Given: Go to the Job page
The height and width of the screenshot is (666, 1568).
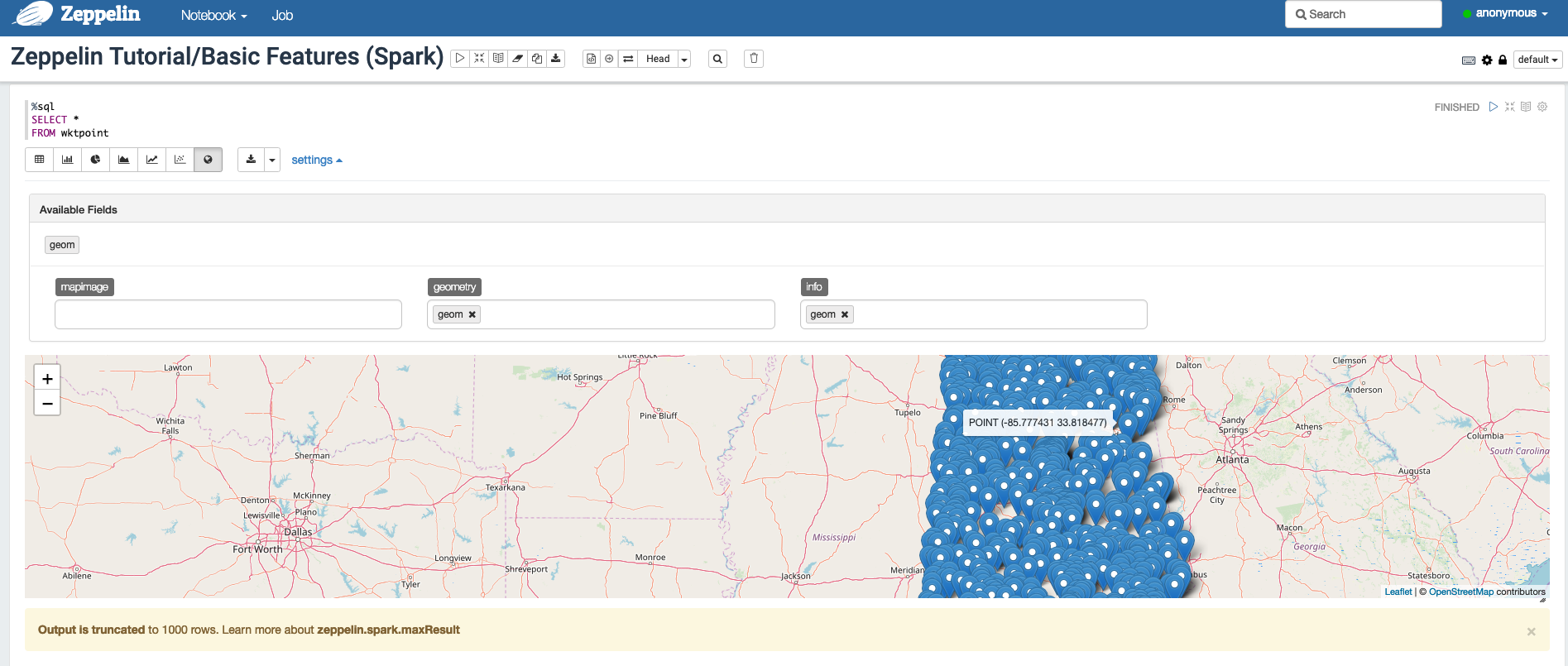Looking at the screenshot, I should 282,16.
